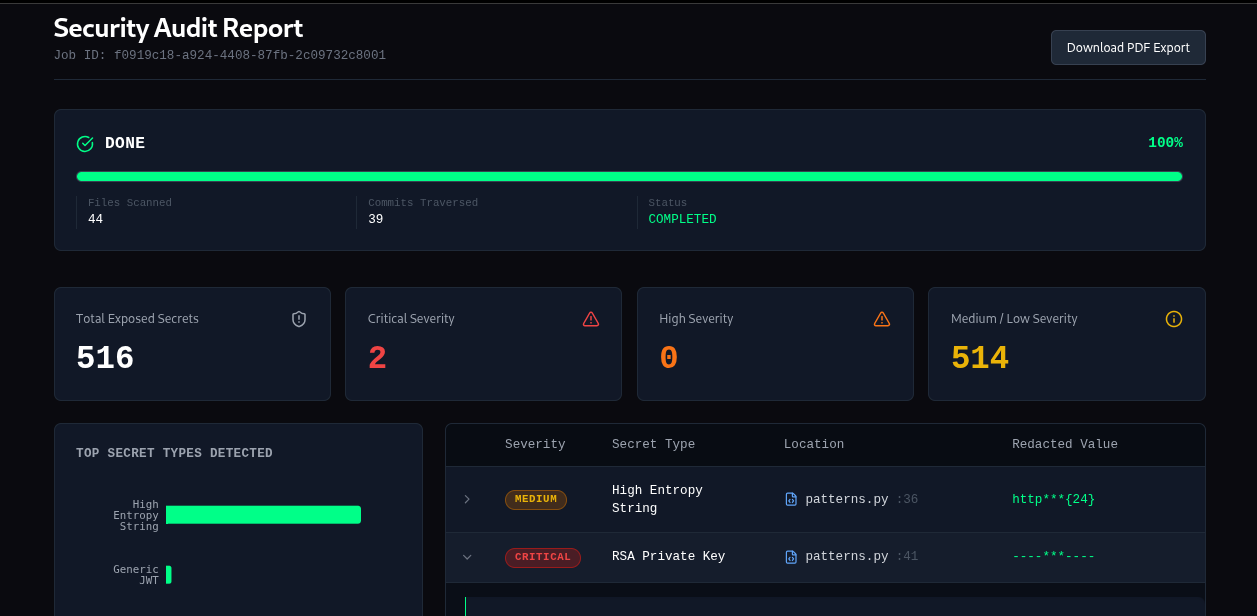
Task: Click the Severity column header
Action: [x=535, y=444]
